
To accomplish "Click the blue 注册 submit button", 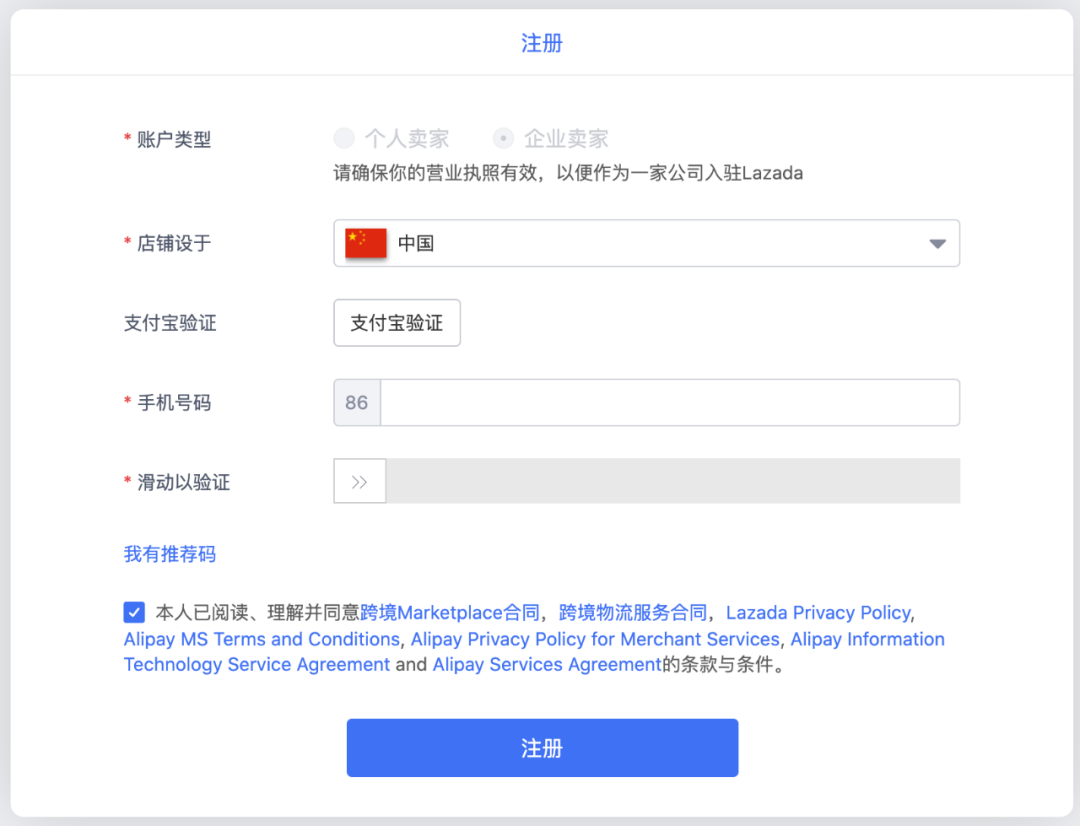I will (541, 747).
